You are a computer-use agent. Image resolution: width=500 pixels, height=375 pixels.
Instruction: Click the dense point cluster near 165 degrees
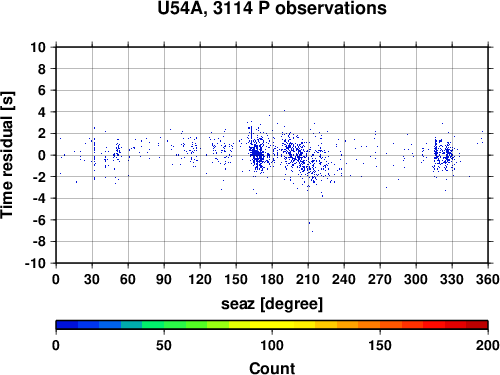[256, 154]
